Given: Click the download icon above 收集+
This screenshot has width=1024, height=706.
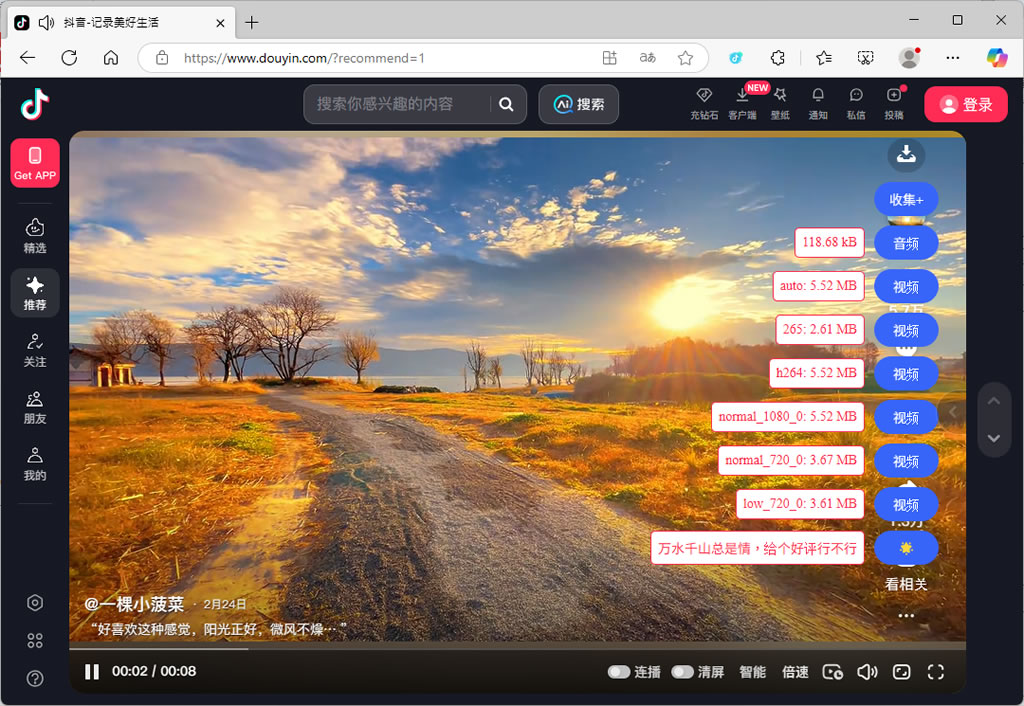Looking at the screenshot, I should click(906, 154).
